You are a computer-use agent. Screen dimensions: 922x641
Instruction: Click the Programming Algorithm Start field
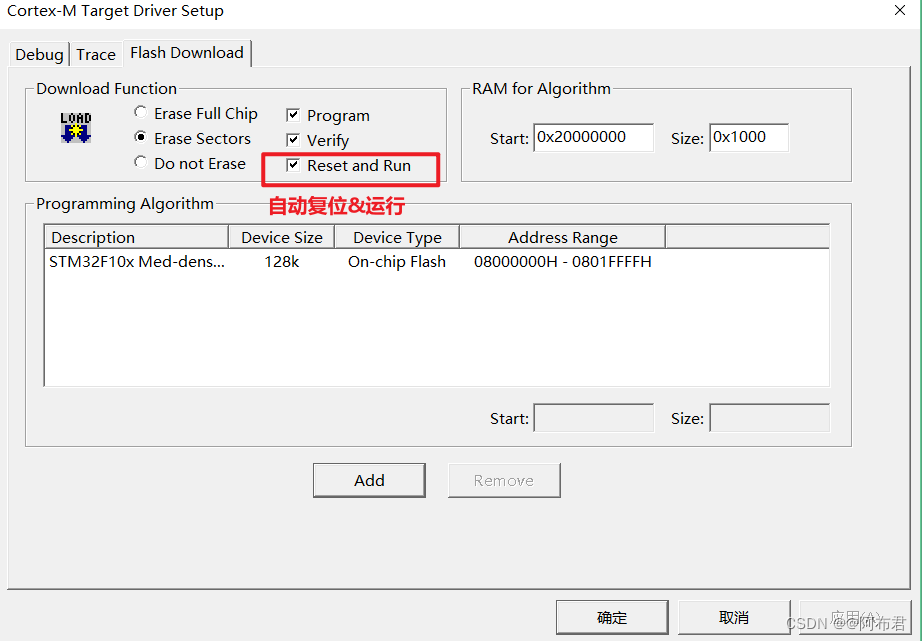click(593, 418)
